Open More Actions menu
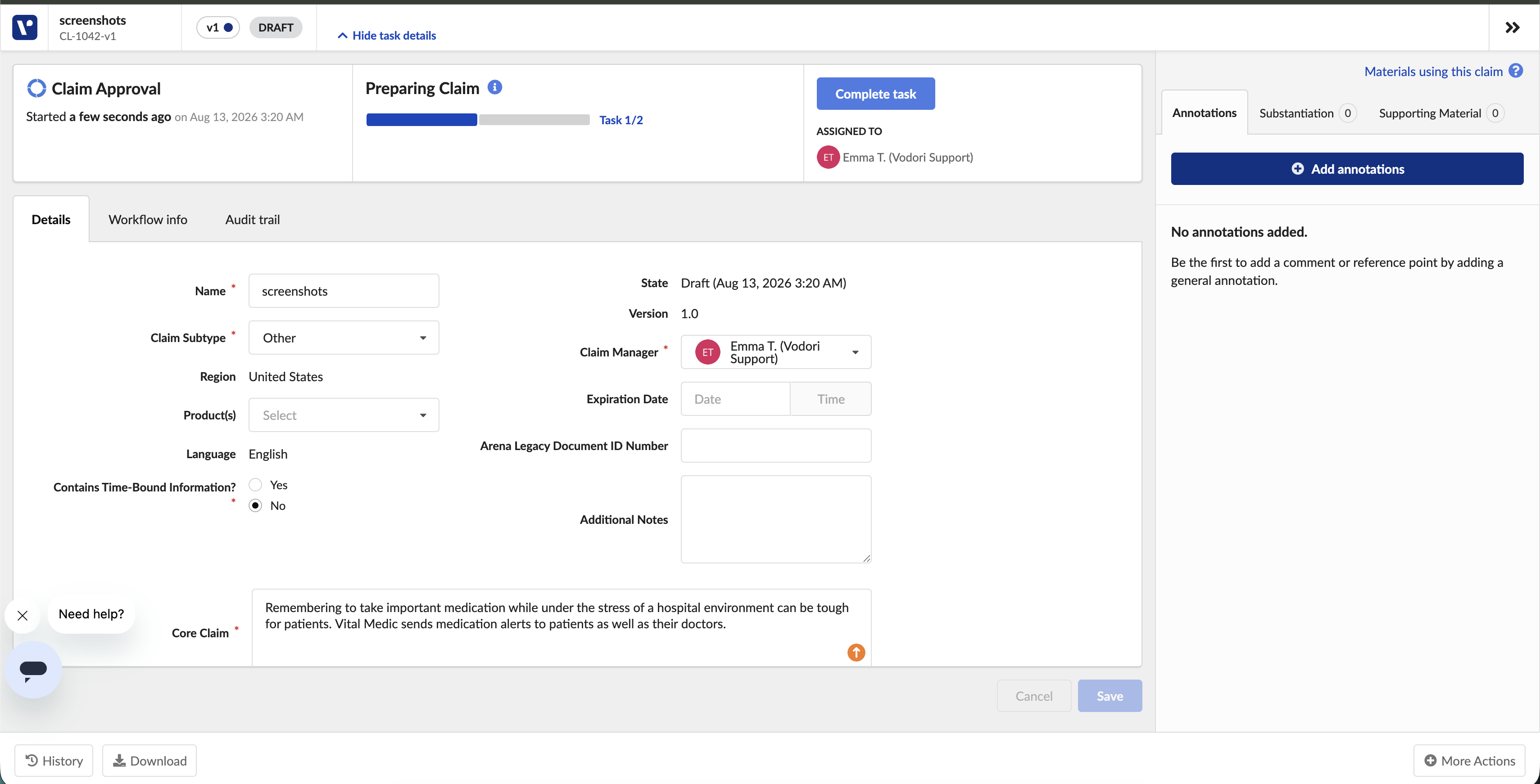Viewport: 1540px width, 784px height. pos(1469,760)
